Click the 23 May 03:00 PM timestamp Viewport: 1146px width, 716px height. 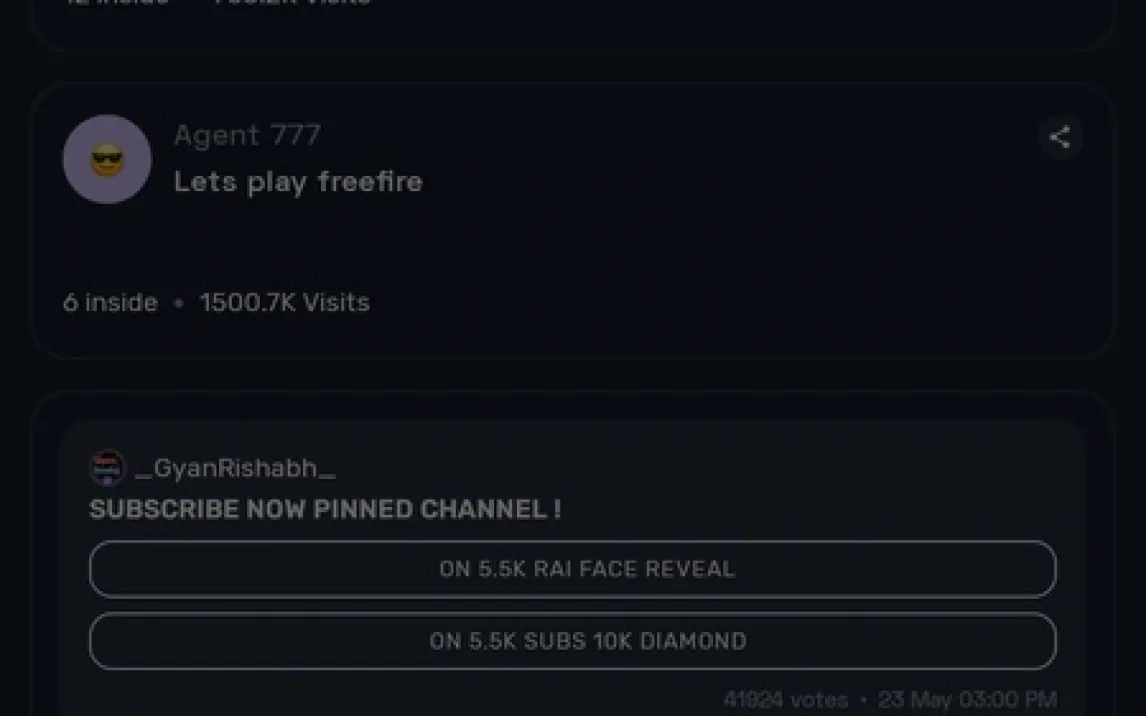tap(967, 700)
